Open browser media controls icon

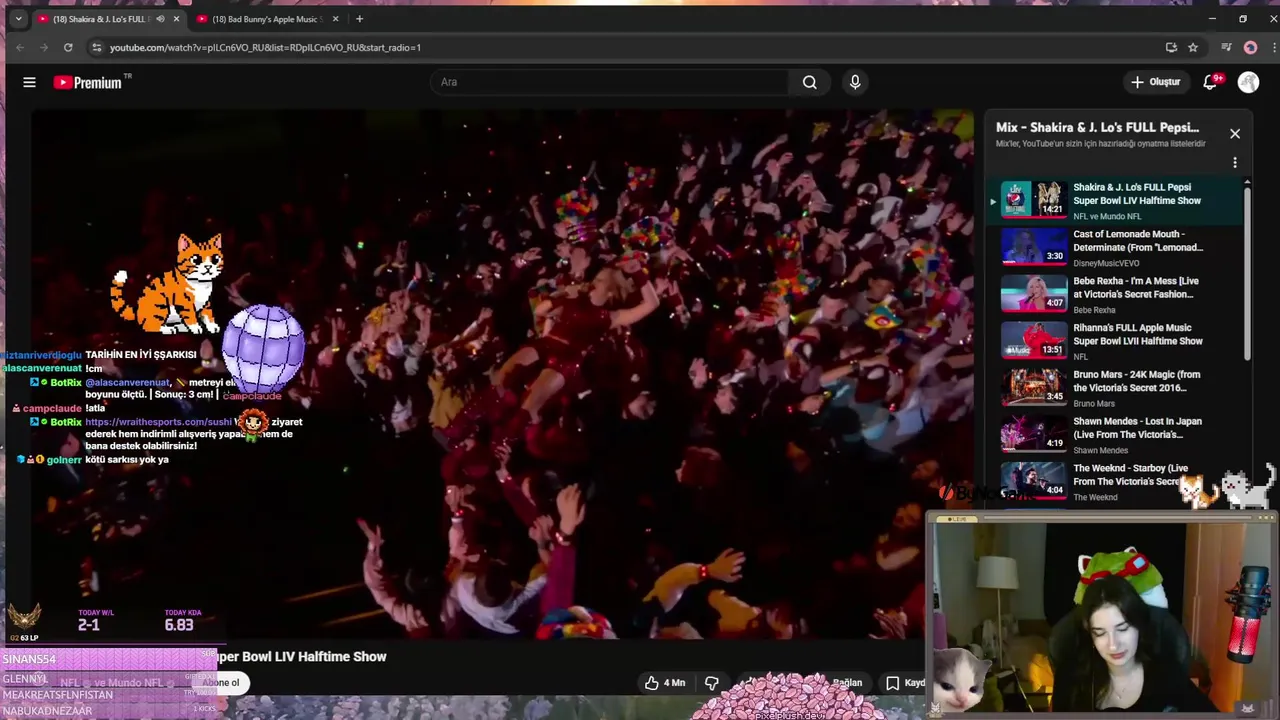[x=1226, y=47]
